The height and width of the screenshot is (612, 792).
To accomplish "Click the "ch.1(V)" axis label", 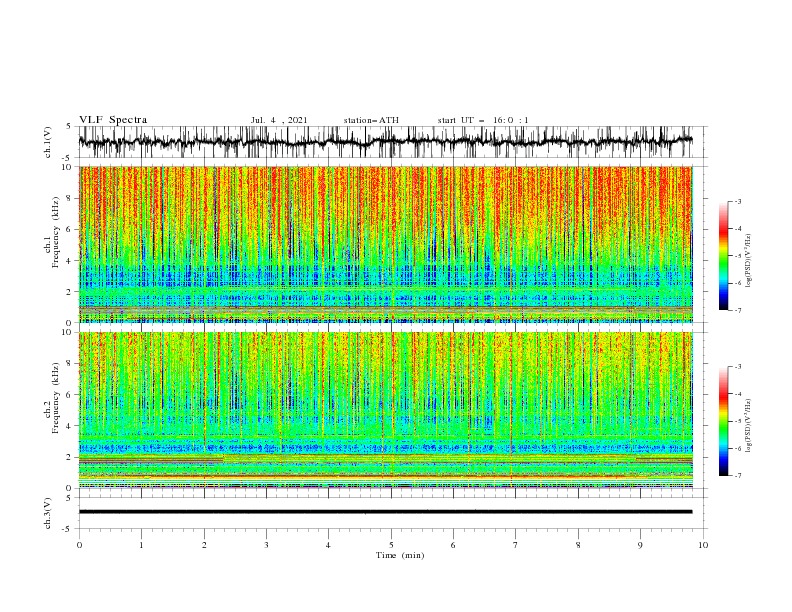I will click(48, 142).
